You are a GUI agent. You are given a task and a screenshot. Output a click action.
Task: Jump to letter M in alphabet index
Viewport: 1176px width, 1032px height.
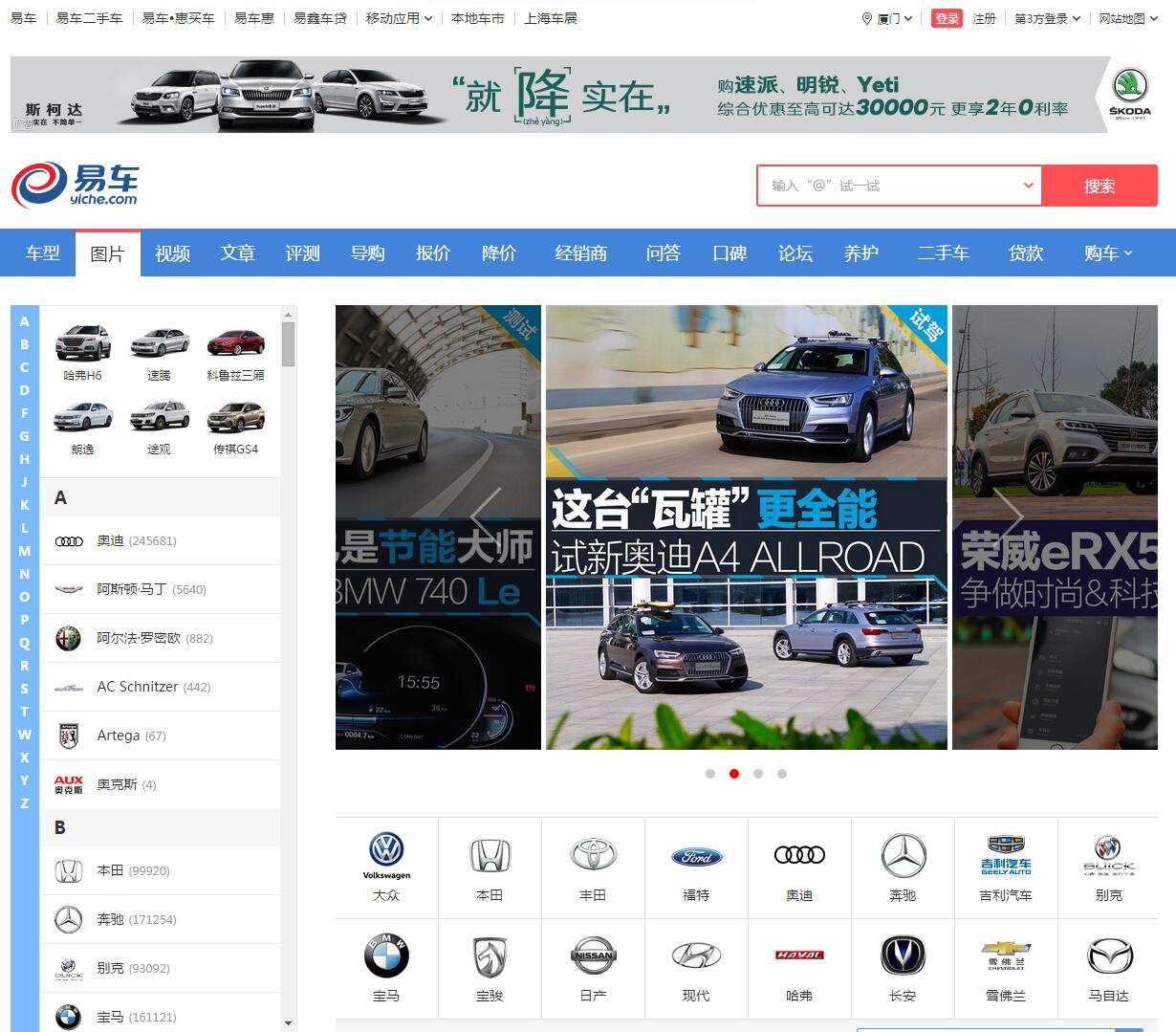click(25, 551)
